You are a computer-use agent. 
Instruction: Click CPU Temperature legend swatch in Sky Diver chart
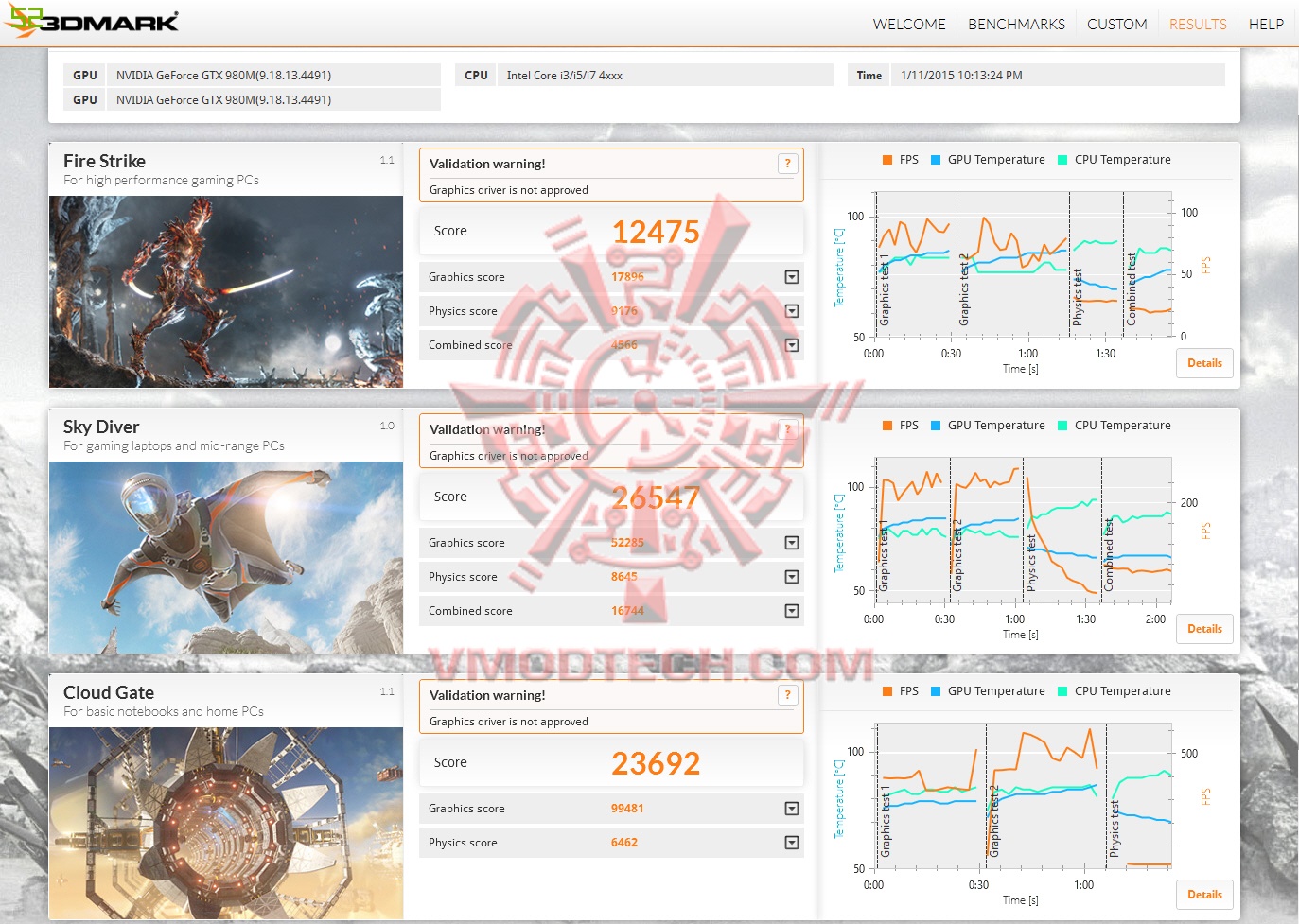(1062, 426)
